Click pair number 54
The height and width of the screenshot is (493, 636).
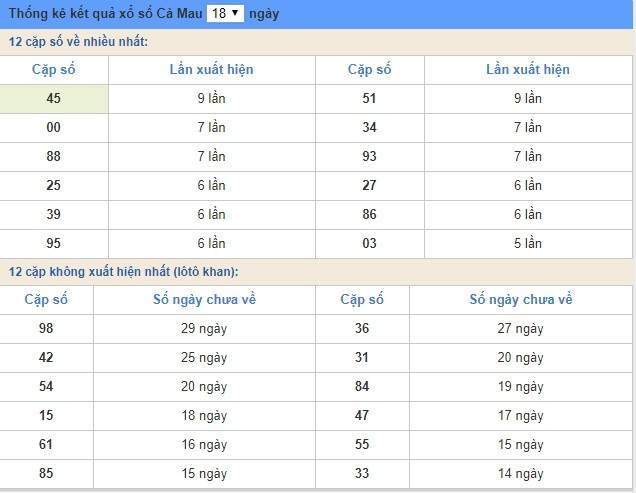tap(46, 386)
